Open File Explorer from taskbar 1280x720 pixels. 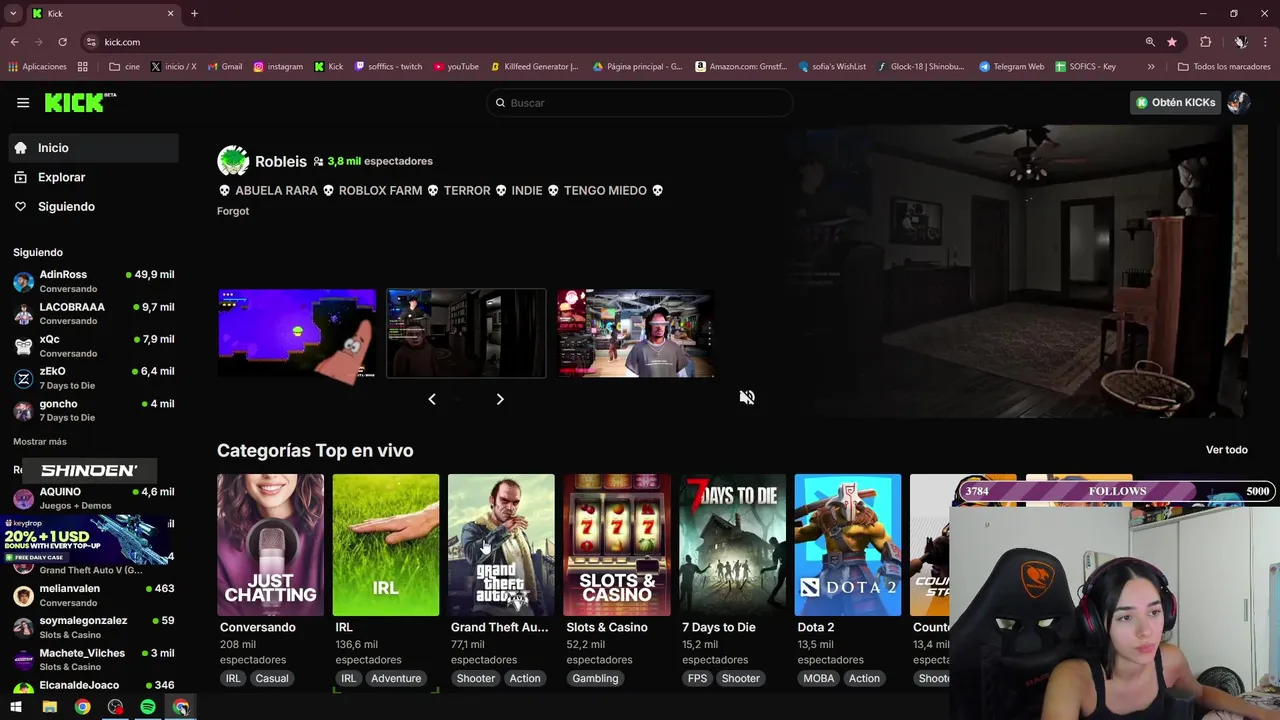(49, 707)
